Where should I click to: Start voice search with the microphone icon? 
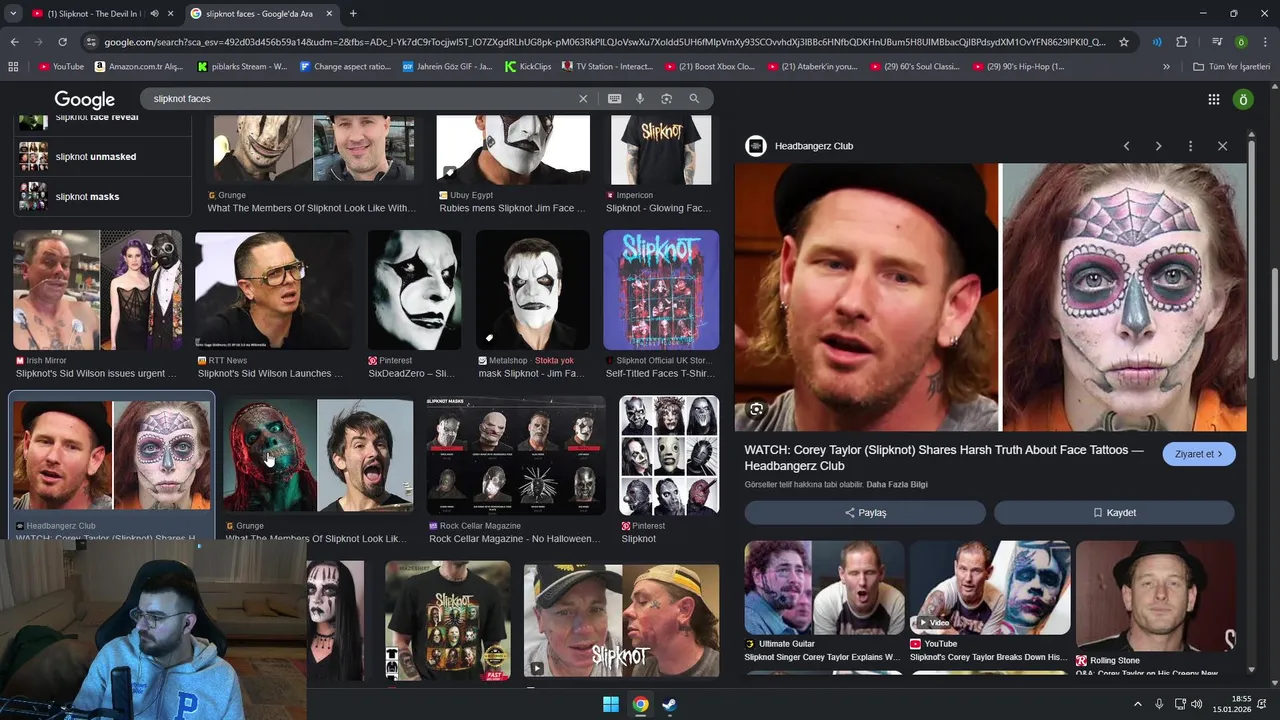[640, 99]
